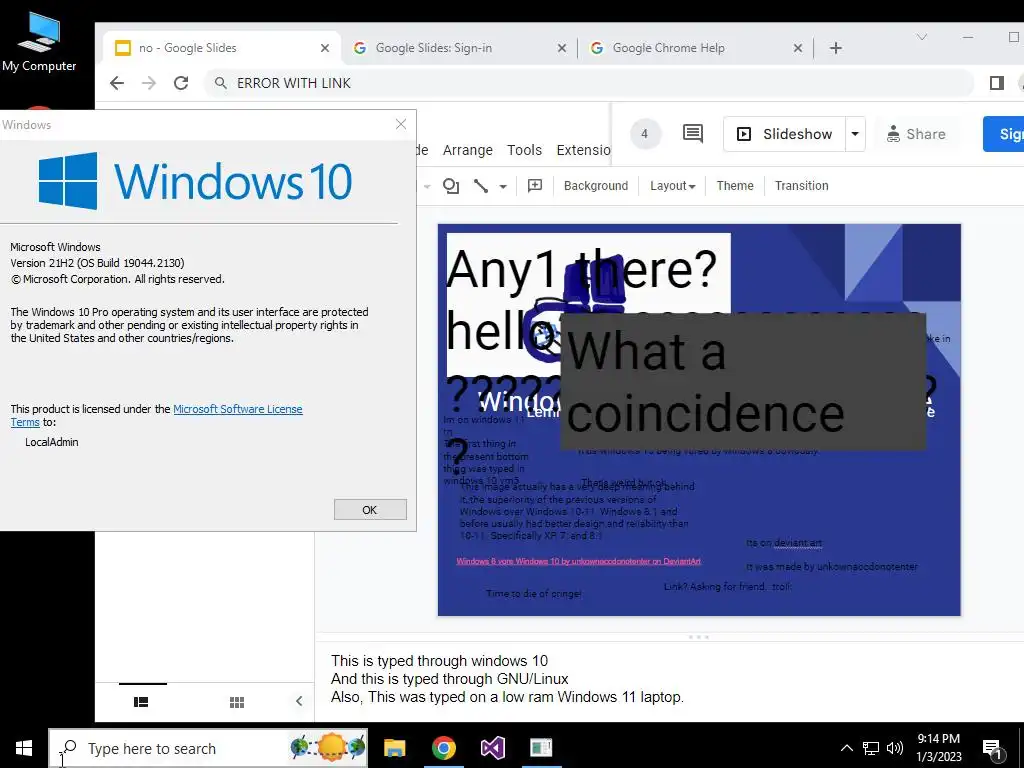Click the Chrome icon in the taskbar
Viewport: 1024px width, 768px height.
pos(443,748)
